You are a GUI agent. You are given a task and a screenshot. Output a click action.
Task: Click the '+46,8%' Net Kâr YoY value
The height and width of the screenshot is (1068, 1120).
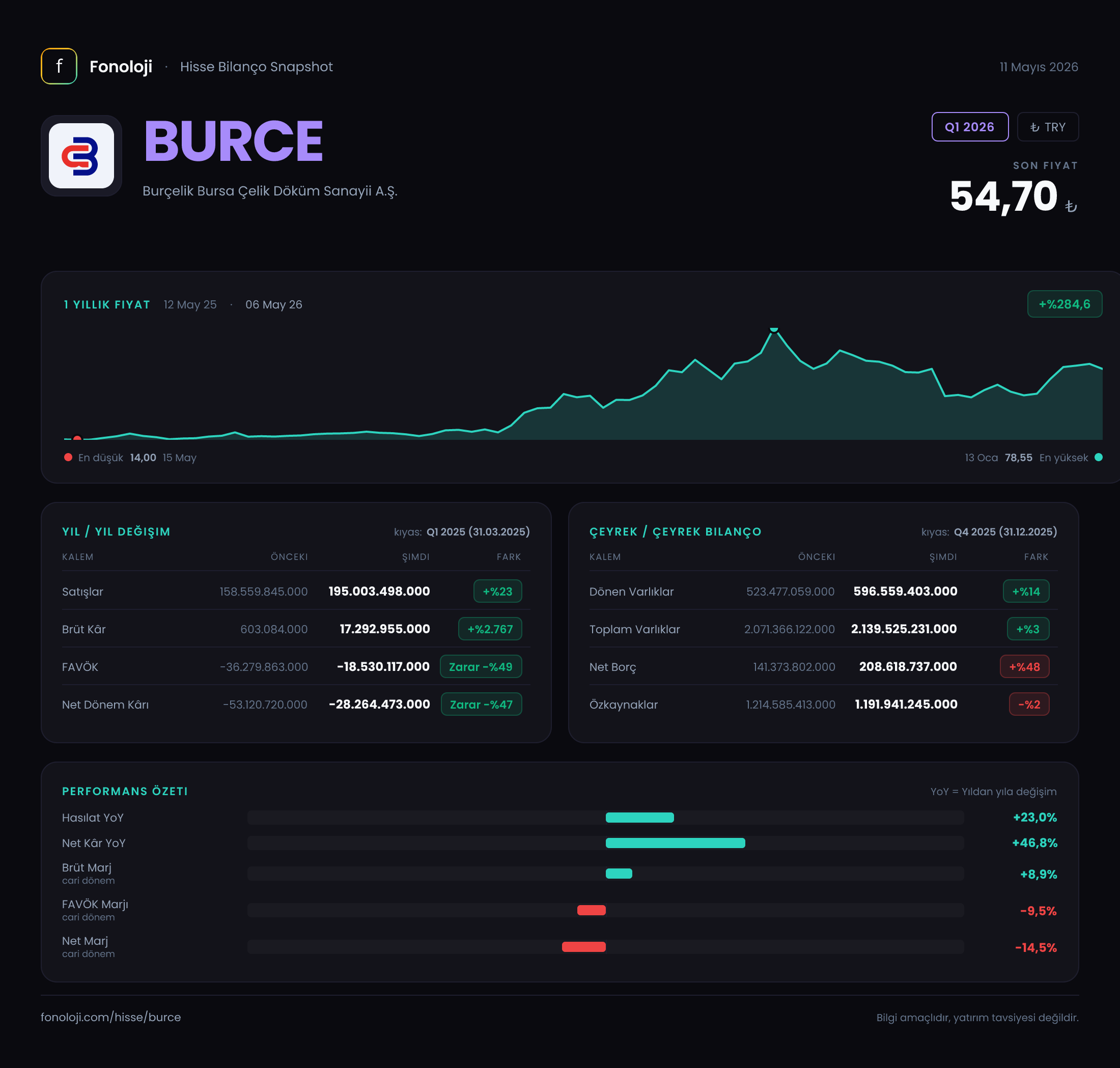coord(1034,842)
